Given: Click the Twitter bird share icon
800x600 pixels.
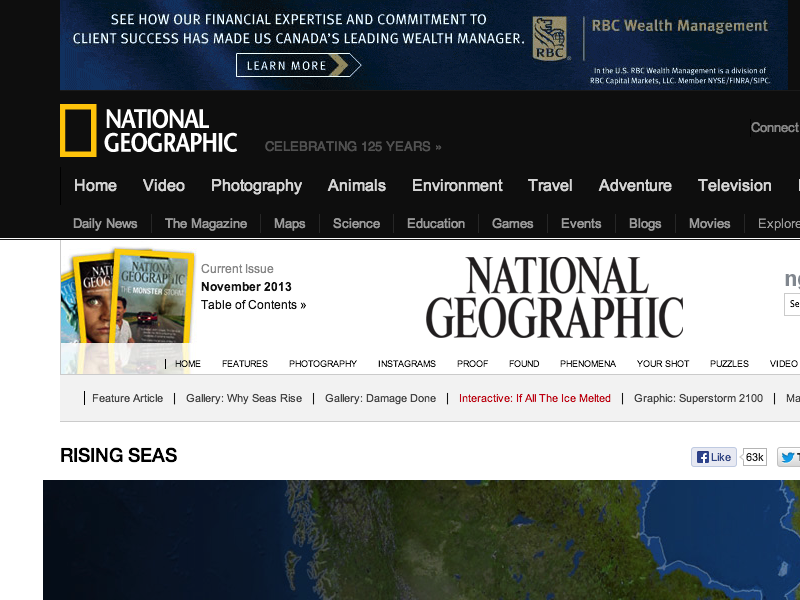Looking at the screenshot, I should (x=788, y=457).
